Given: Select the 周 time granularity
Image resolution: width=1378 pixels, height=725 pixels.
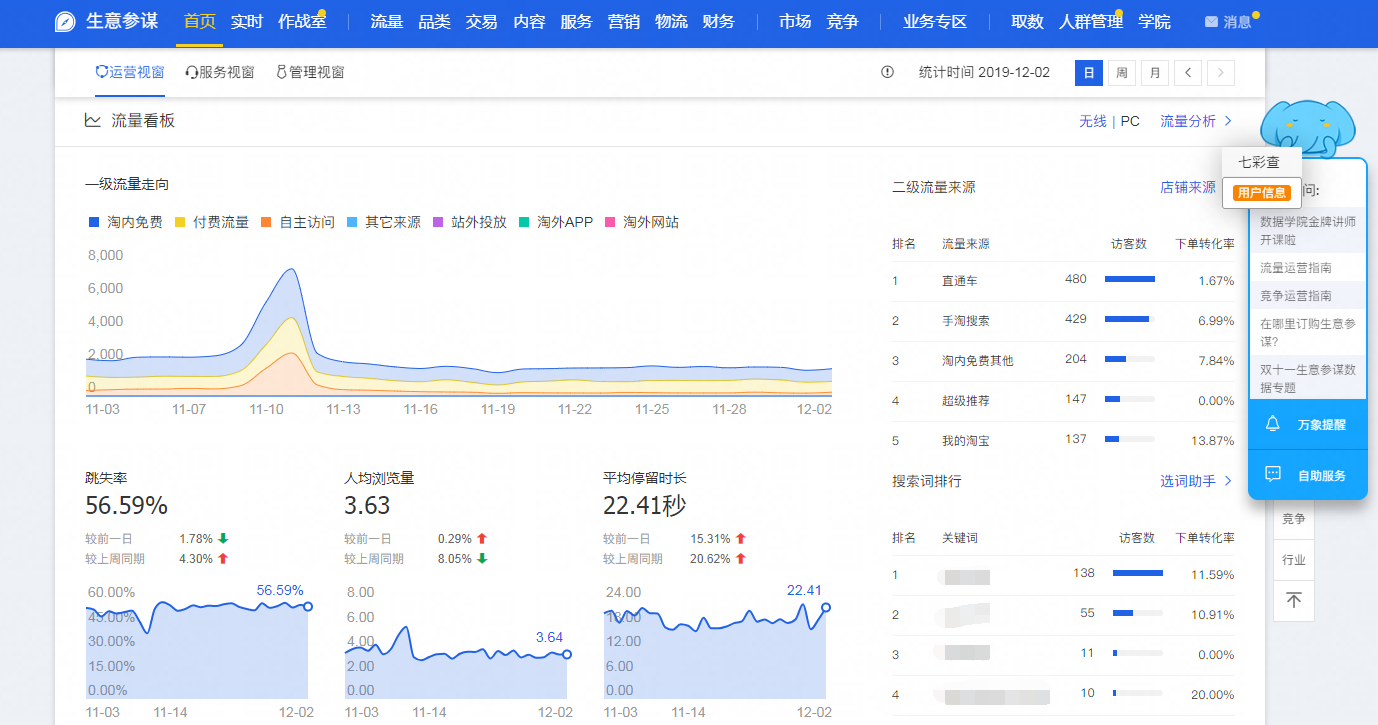Looking at the screenshot, I should click(1122, 72).
